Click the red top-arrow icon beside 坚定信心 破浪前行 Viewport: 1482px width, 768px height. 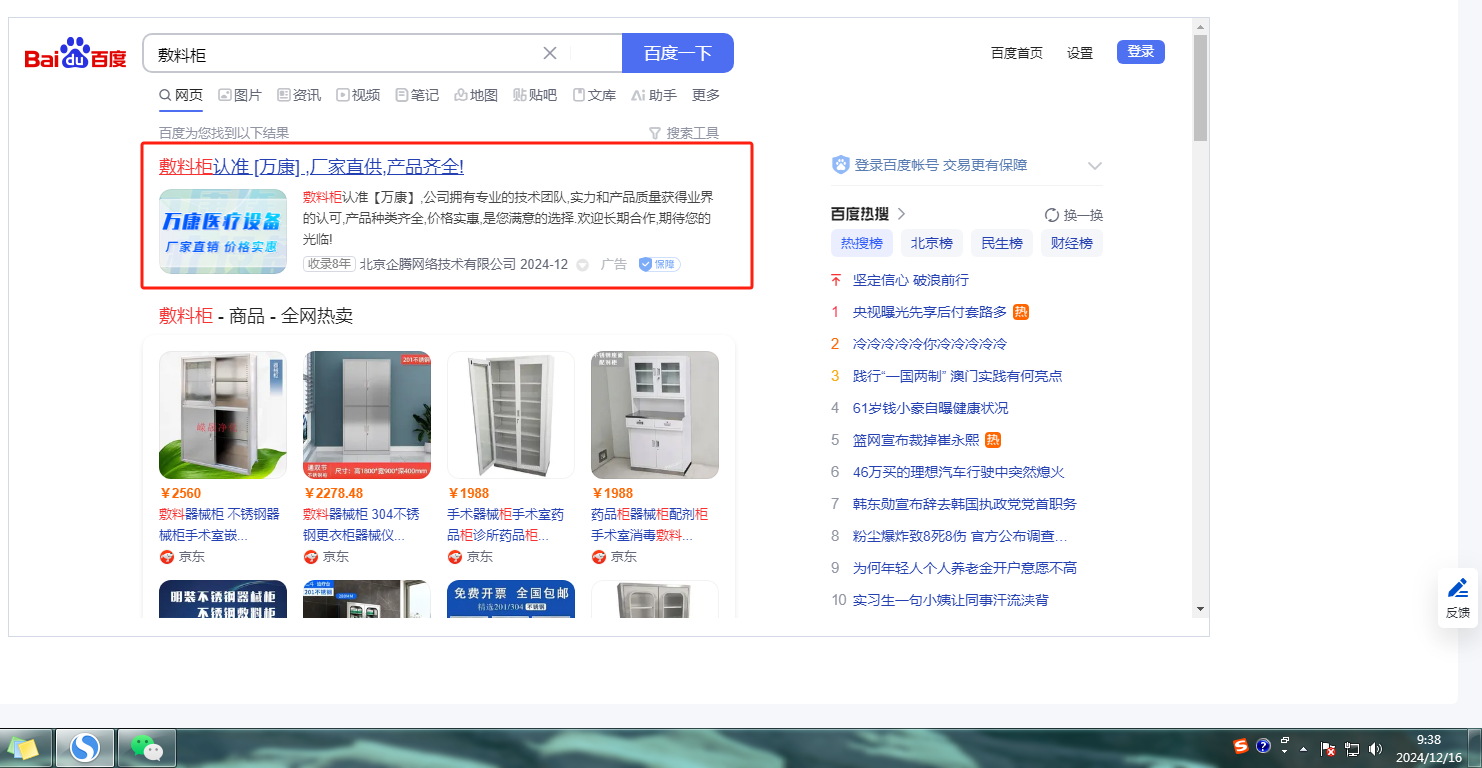click(836, 280)
